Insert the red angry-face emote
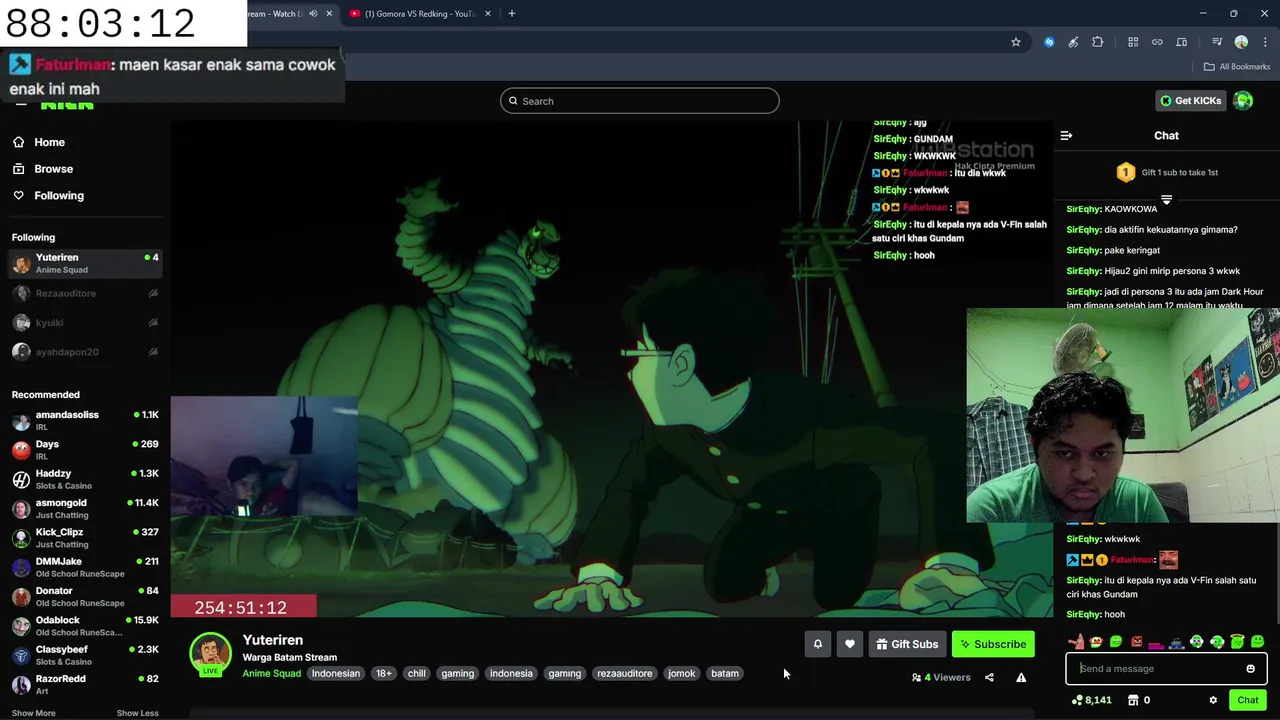 (x=1137, y=642)
